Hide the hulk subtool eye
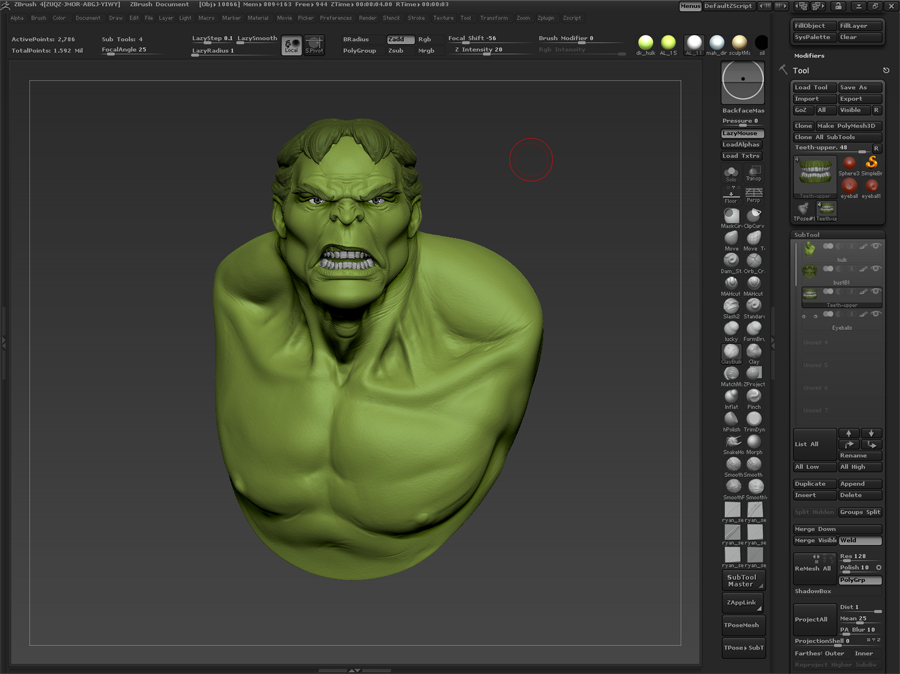900x674 pixels. [875, 246]
